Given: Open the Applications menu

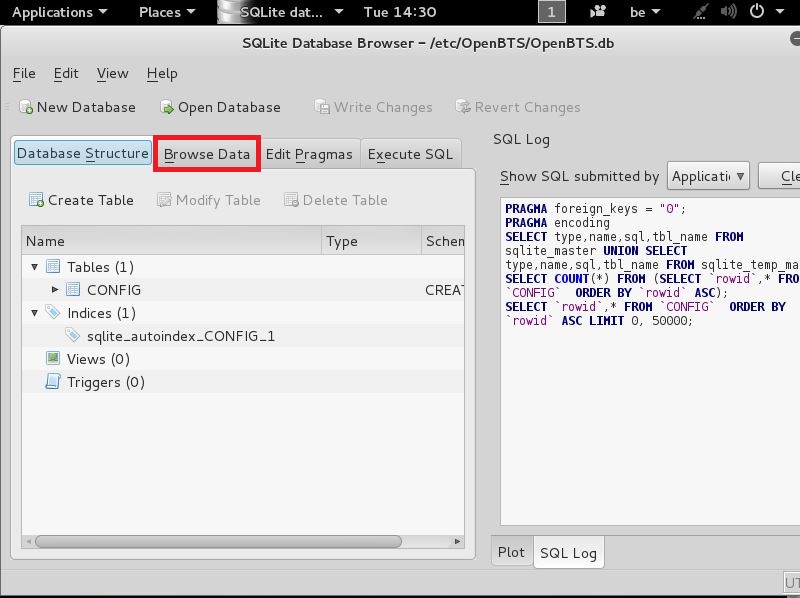Looking at the screenshot, I should (x=59, y=12).
